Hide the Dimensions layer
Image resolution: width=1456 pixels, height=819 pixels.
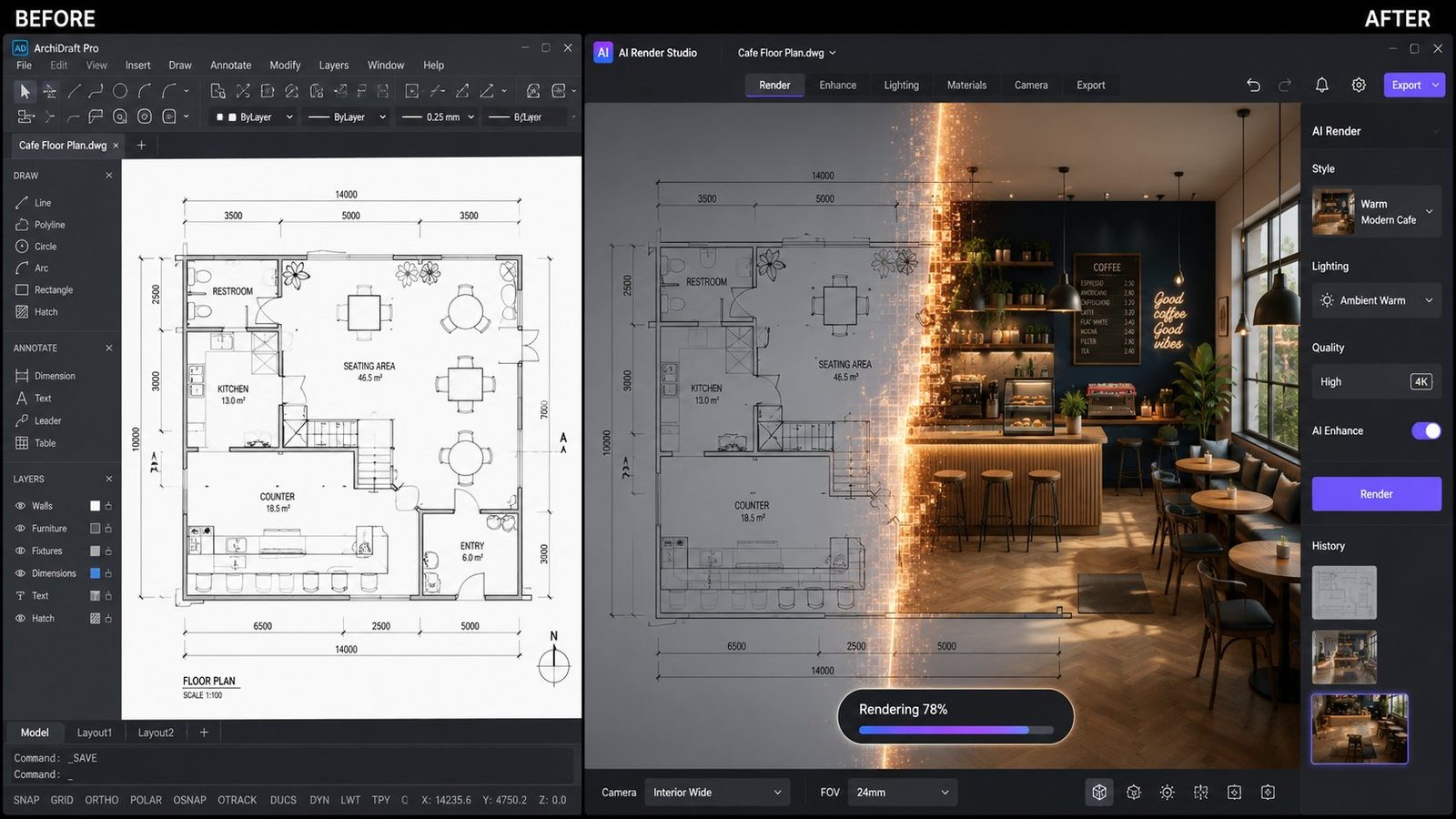pos(20,573)
